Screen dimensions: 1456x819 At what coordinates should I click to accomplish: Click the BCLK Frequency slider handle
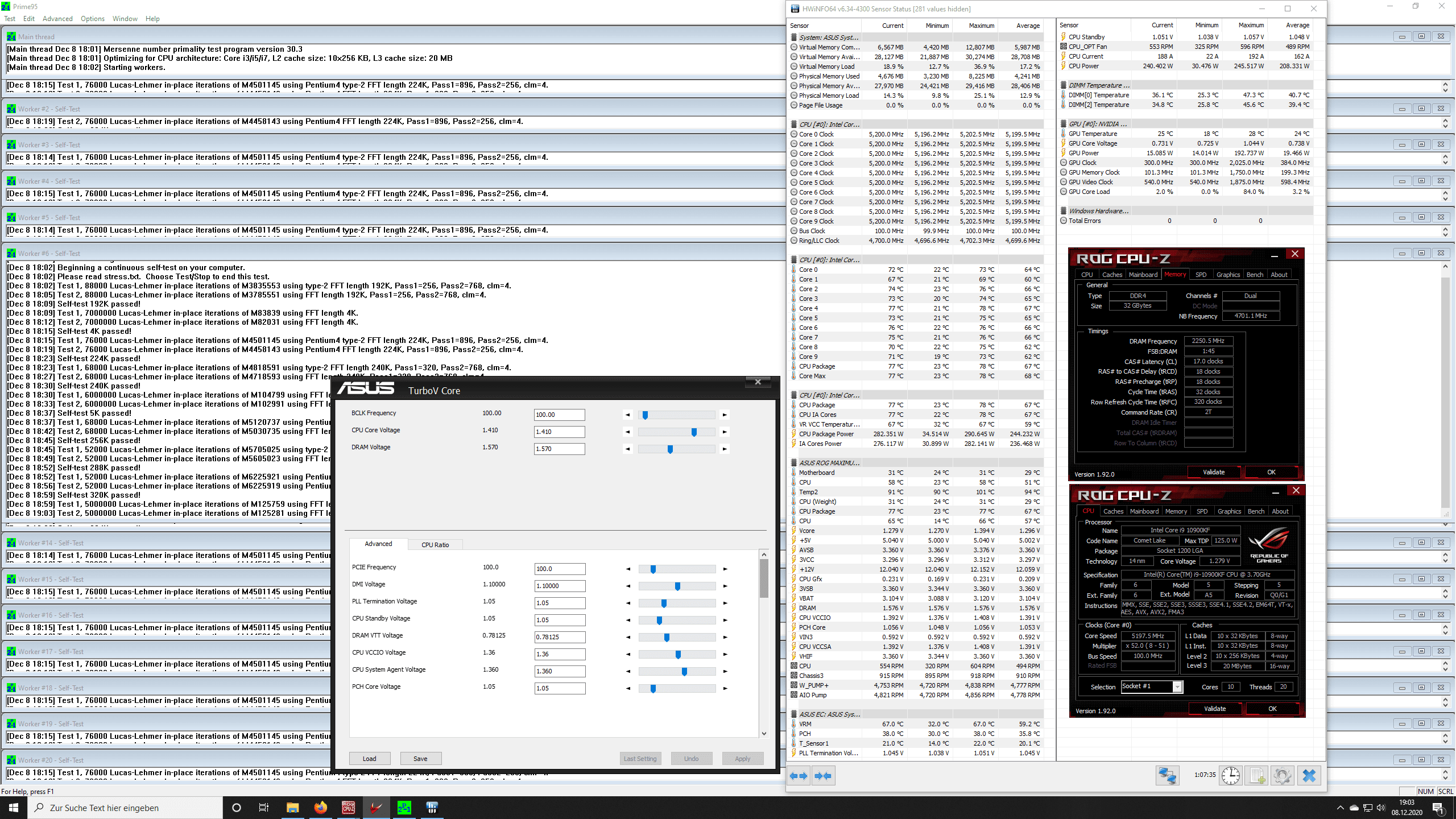point(645,415)
